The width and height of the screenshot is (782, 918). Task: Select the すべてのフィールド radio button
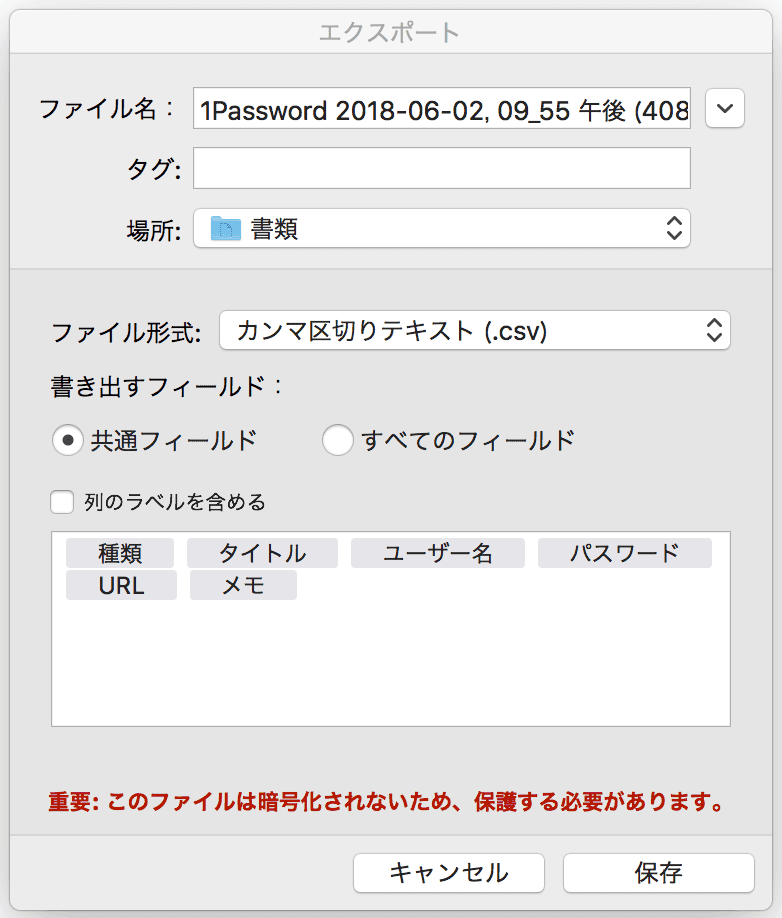pos(338,440)
